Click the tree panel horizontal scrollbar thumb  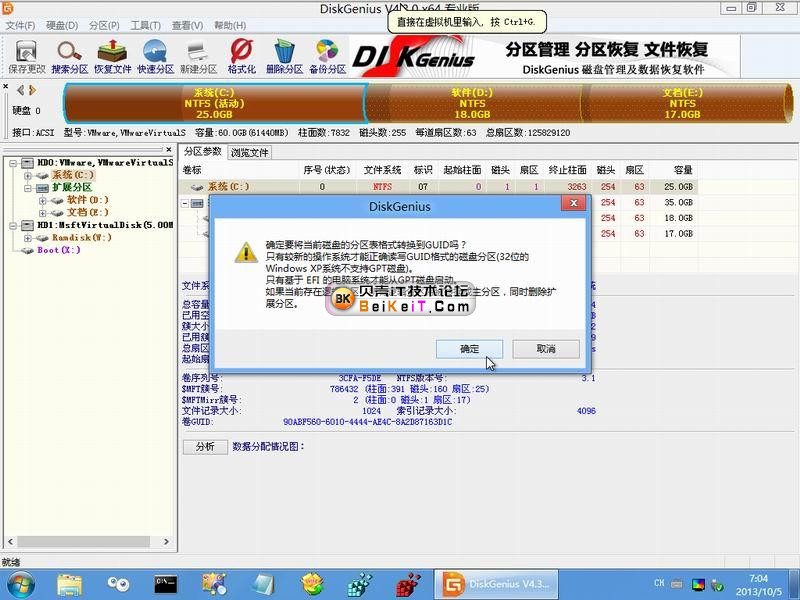[84, 541]
